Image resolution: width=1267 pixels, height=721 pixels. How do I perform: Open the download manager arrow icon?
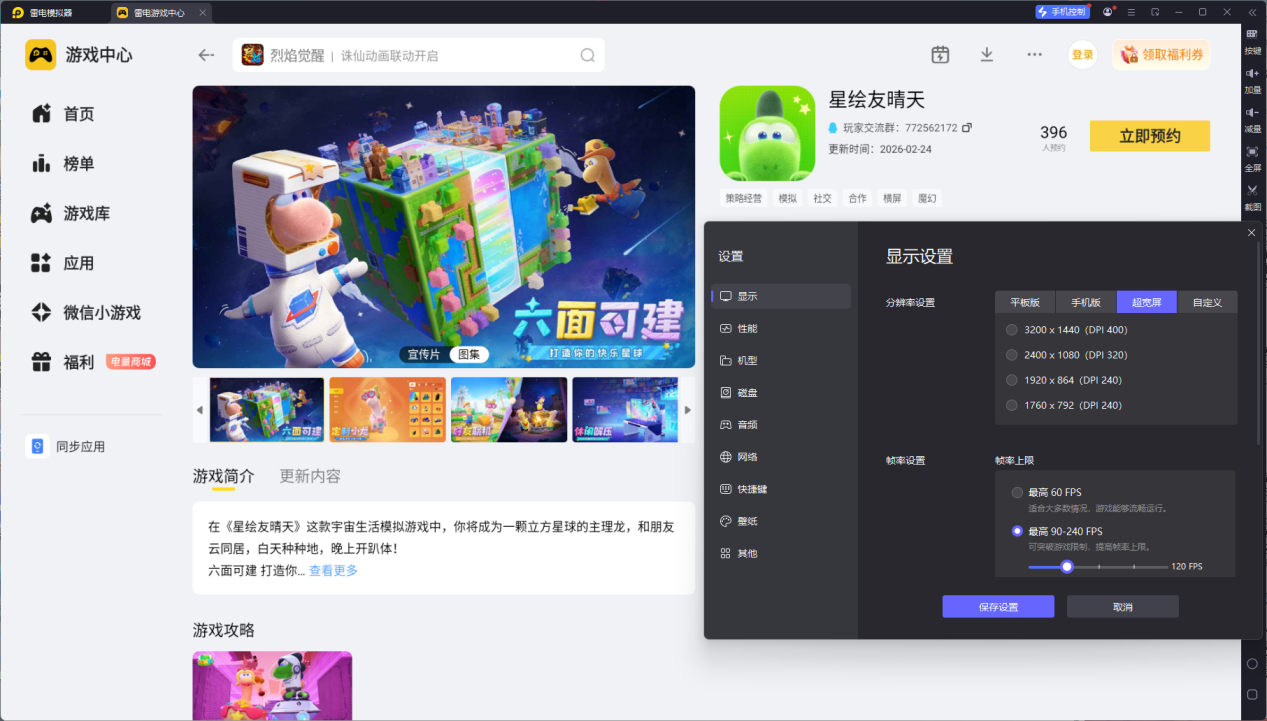pyautogui.click(x=987, y=55)
